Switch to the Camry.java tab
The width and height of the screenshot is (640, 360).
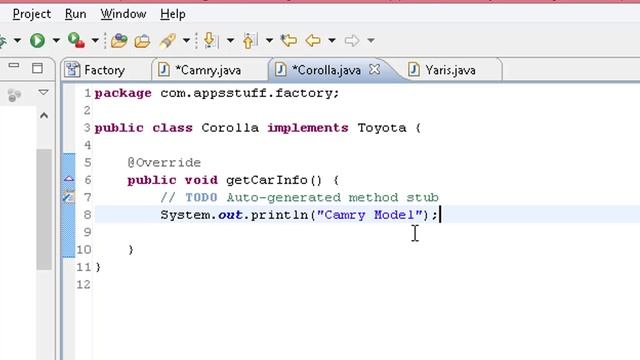click(208, 70)
